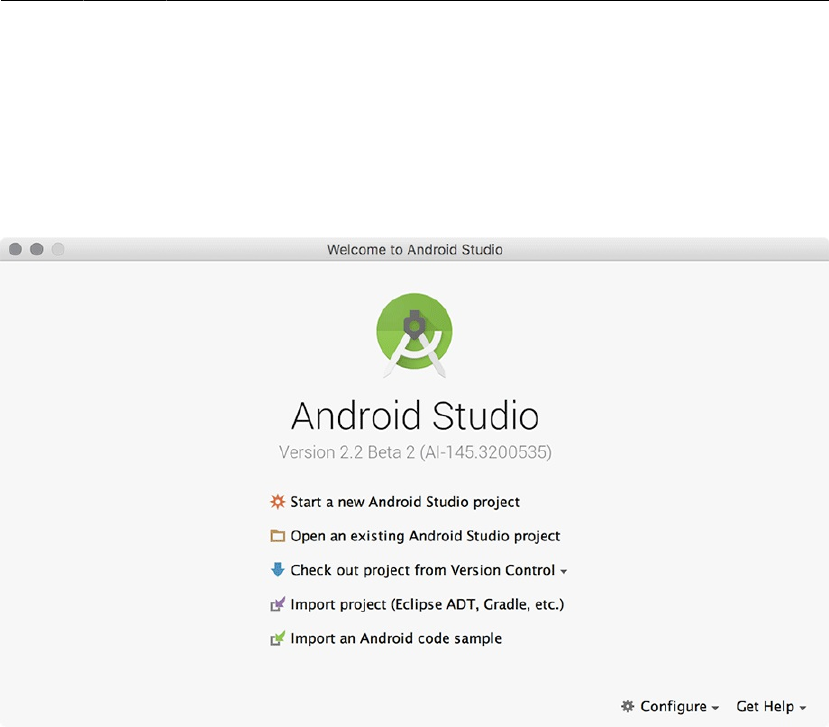Open the Configure dropdown menu
This screenshot has width=829, height=727.
coord(679,706)
